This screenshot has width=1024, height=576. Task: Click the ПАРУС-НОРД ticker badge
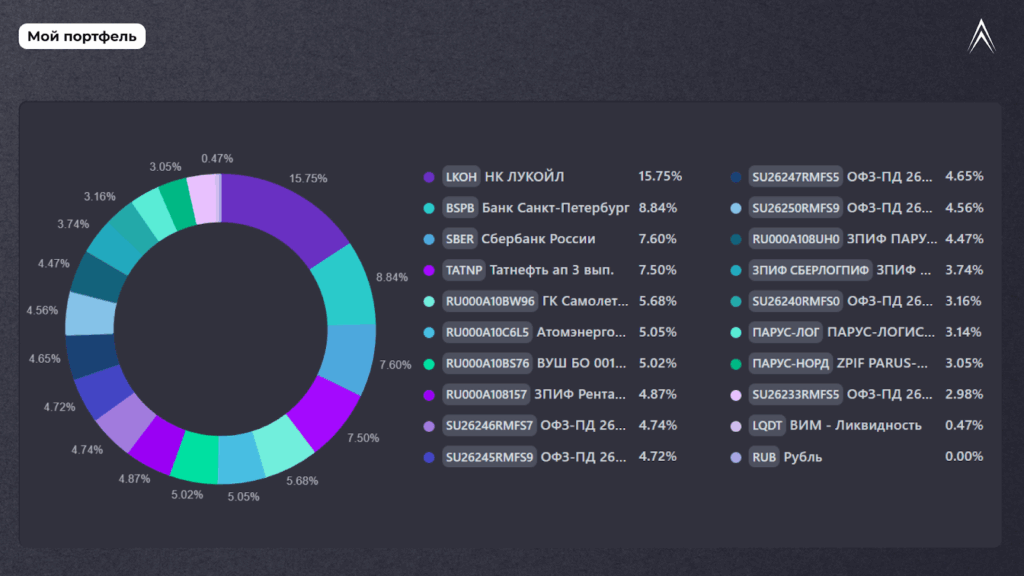click(790, 364)
